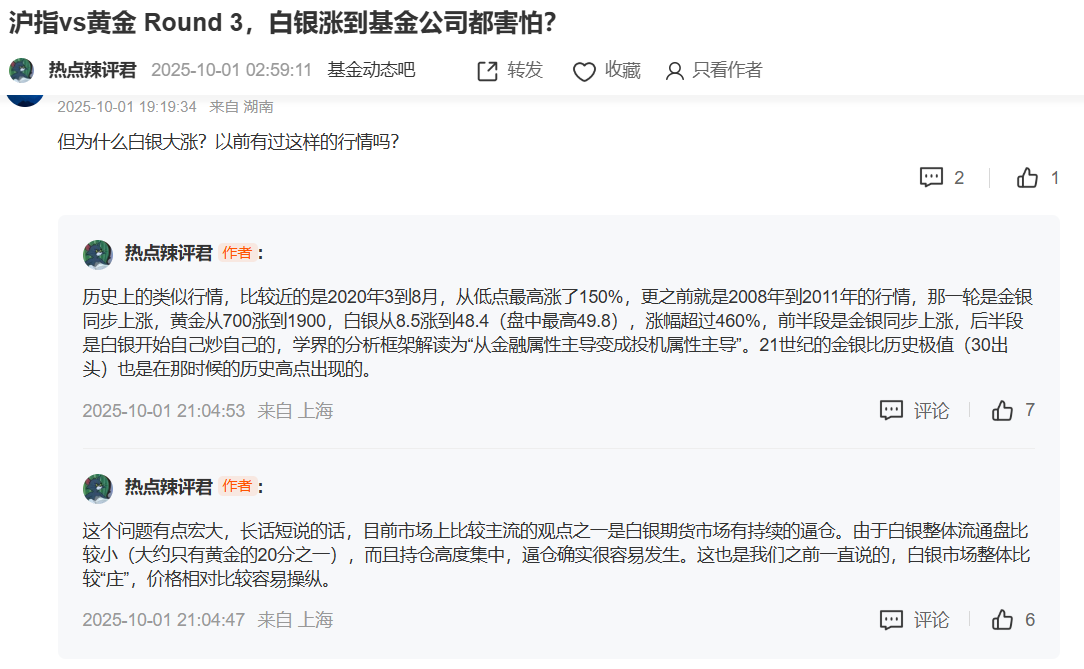Screen dimensions: 1084x669
Task: Click the 作者 badge on second reply
Action: 237,487
